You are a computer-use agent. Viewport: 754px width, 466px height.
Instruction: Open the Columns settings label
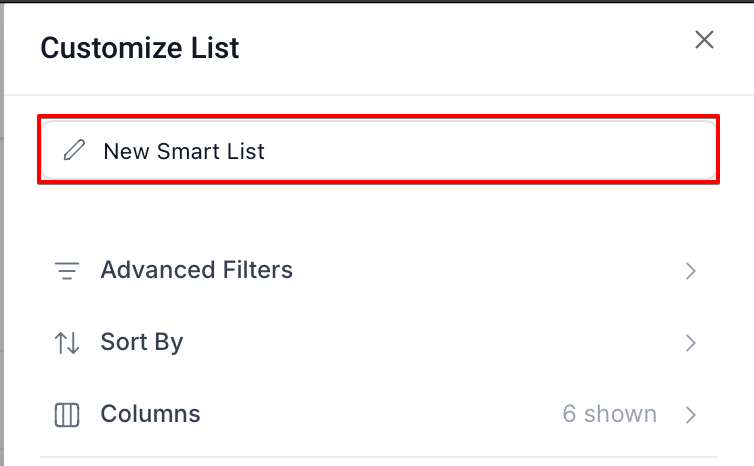150,414
